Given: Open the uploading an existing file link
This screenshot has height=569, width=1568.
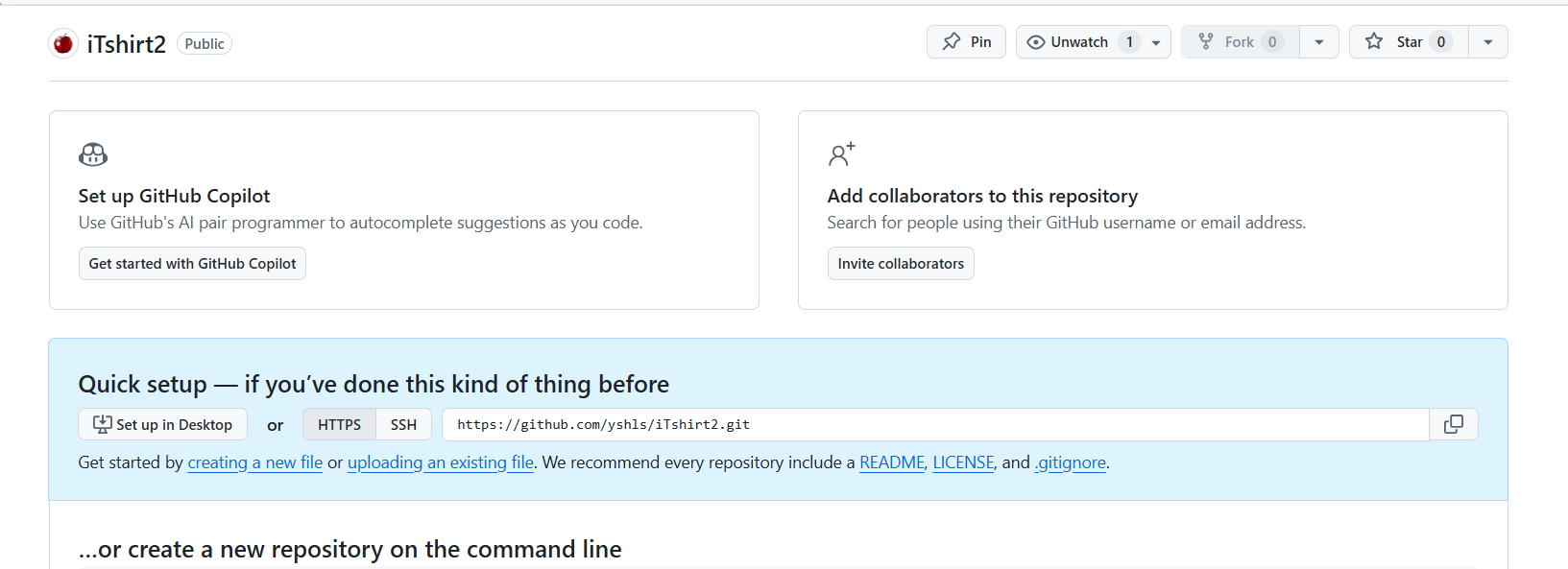Looking at the screenshot, I should tap(441, 462).
